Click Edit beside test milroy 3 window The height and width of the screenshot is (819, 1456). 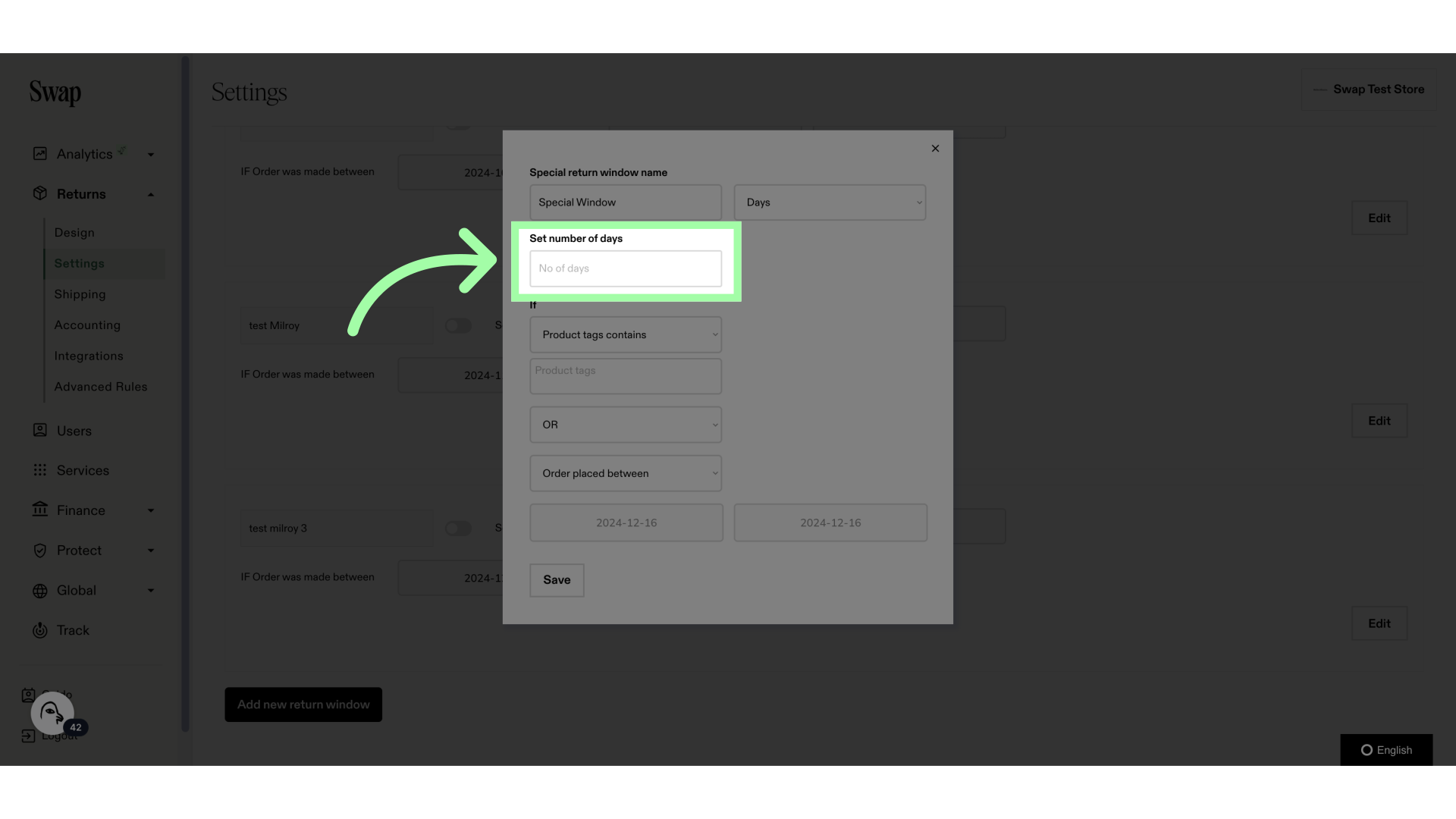coord(1379,623)
